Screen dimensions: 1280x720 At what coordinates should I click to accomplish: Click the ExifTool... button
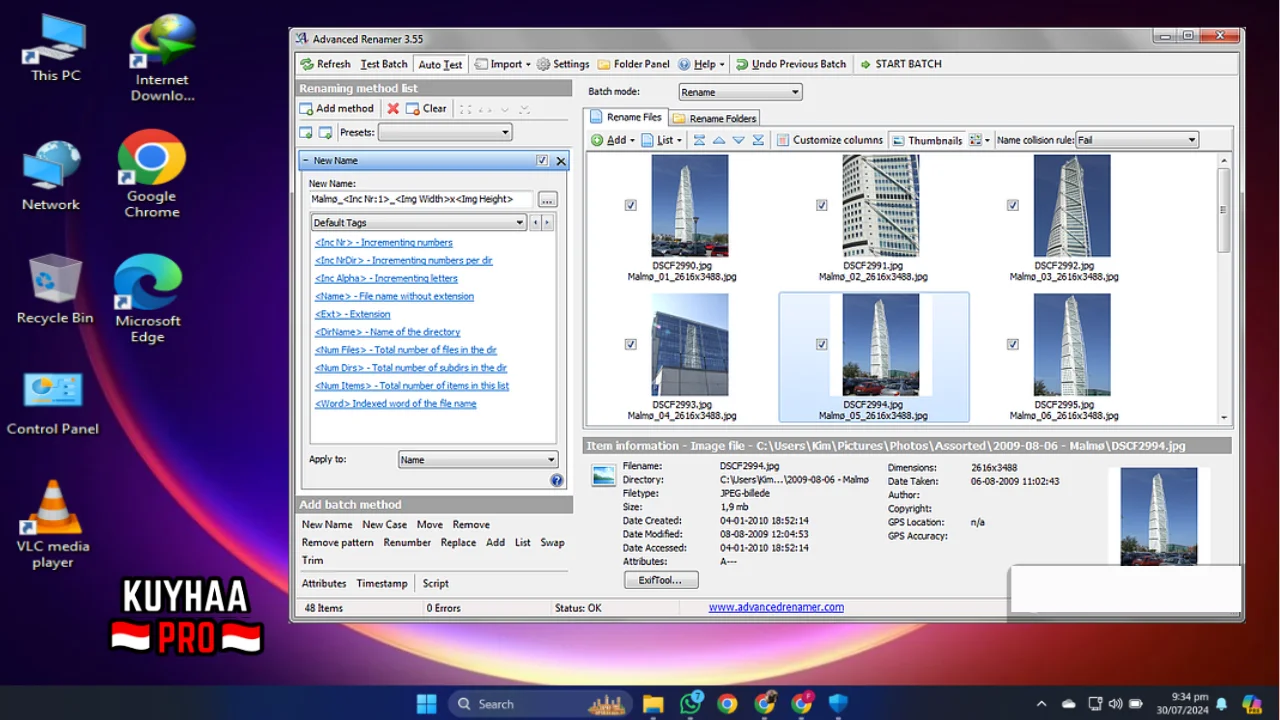661,580
